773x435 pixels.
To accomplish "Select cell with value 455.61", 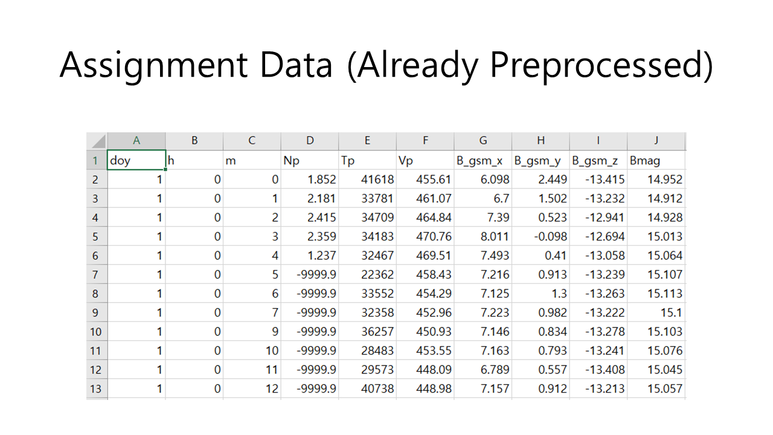I will pos(425,180).
